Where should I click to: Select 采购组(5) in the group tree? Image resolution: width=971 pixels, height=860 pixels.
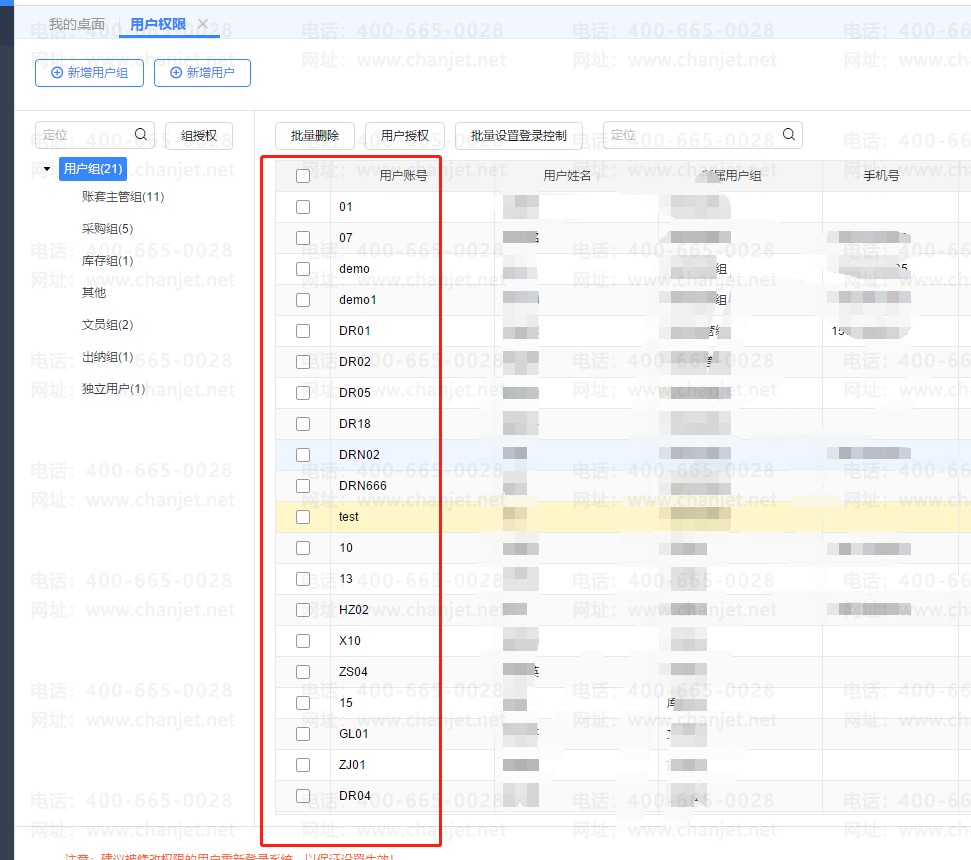[x=107, y=229]
